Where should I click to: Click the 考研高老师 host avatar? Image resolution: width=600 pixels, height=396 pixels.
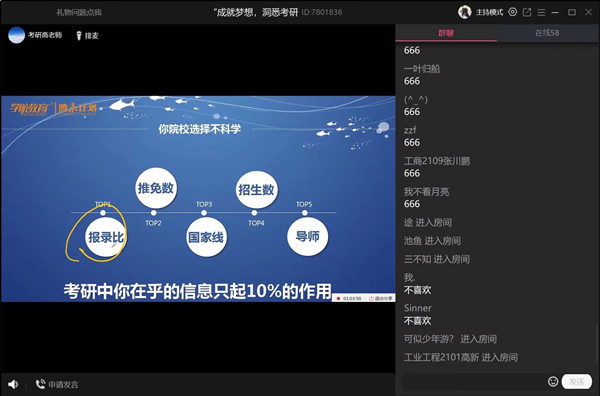(x=16, y=35)
